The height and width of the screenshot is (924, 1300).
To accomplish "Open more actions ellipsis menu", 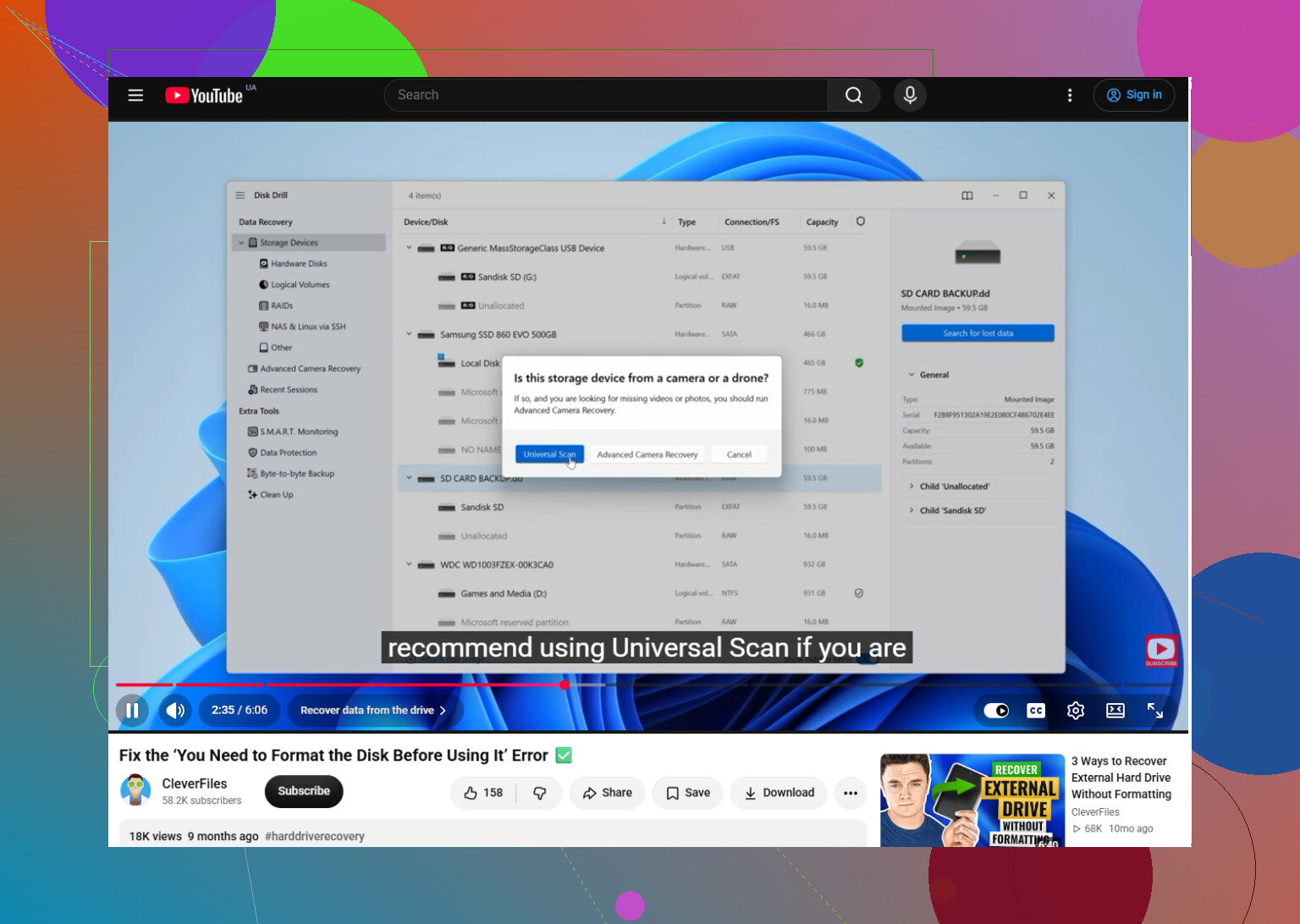I will point(851,793).
